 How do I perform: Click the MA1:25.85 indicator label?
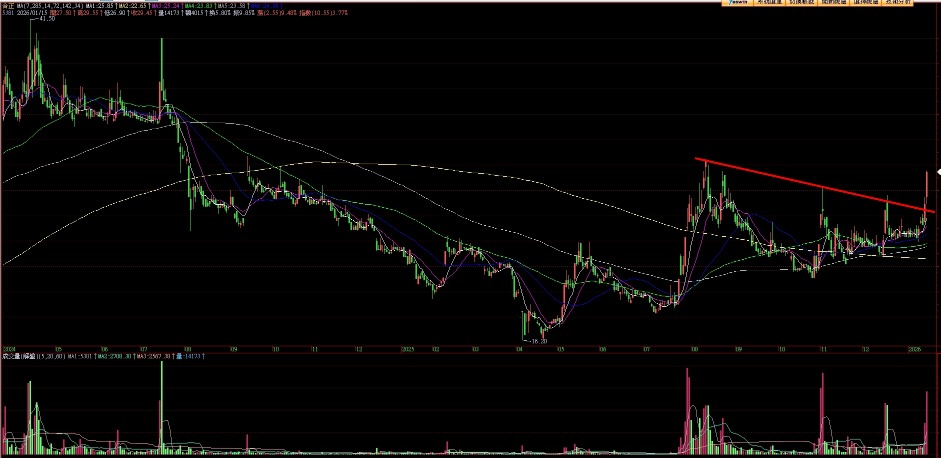click(x=100, y=5)
